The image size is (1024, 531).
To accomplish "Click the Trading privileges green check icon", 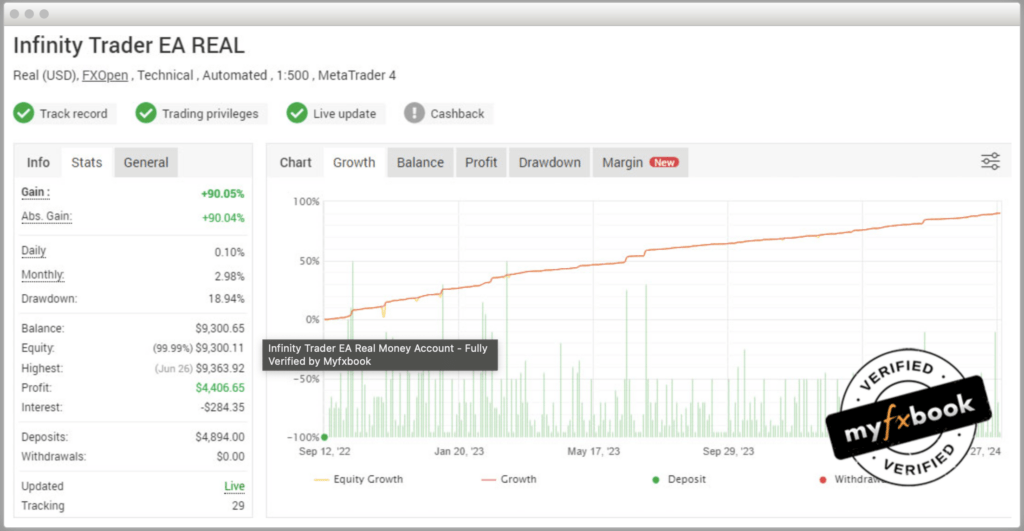I will [146, 113].
